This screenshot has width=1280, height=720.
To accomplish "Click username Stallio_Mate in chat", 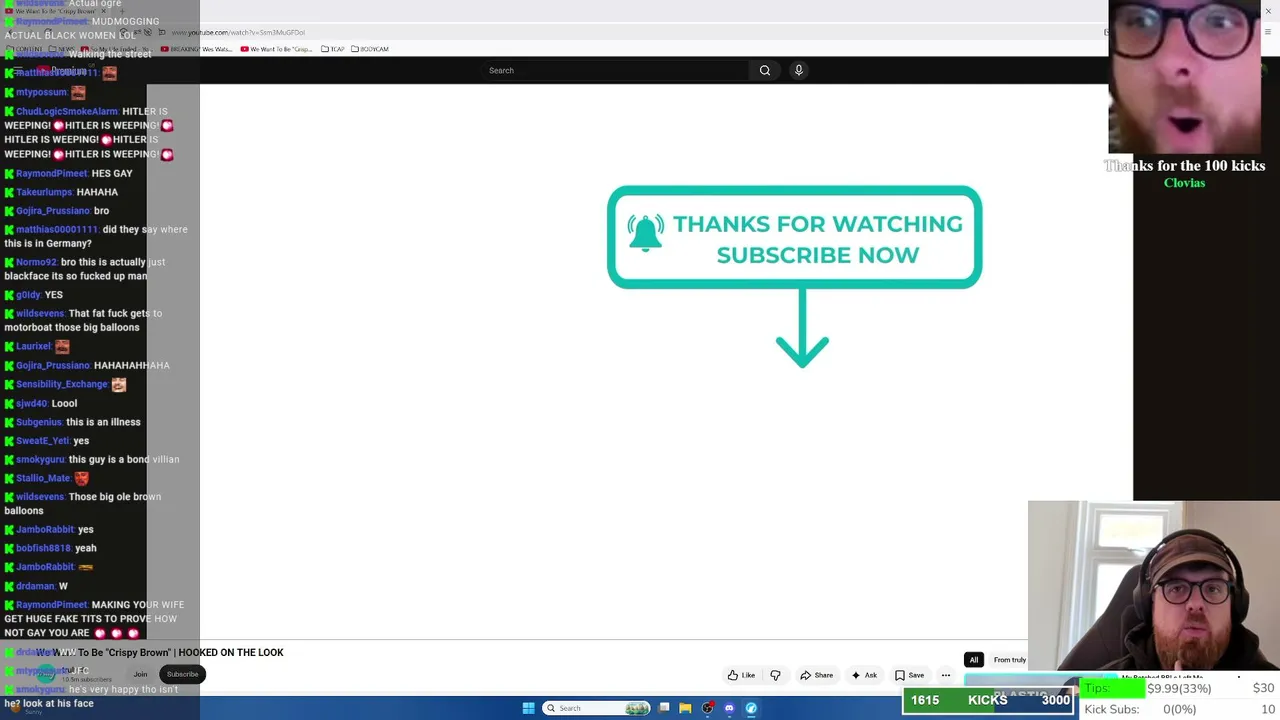I will pos(43,478).
